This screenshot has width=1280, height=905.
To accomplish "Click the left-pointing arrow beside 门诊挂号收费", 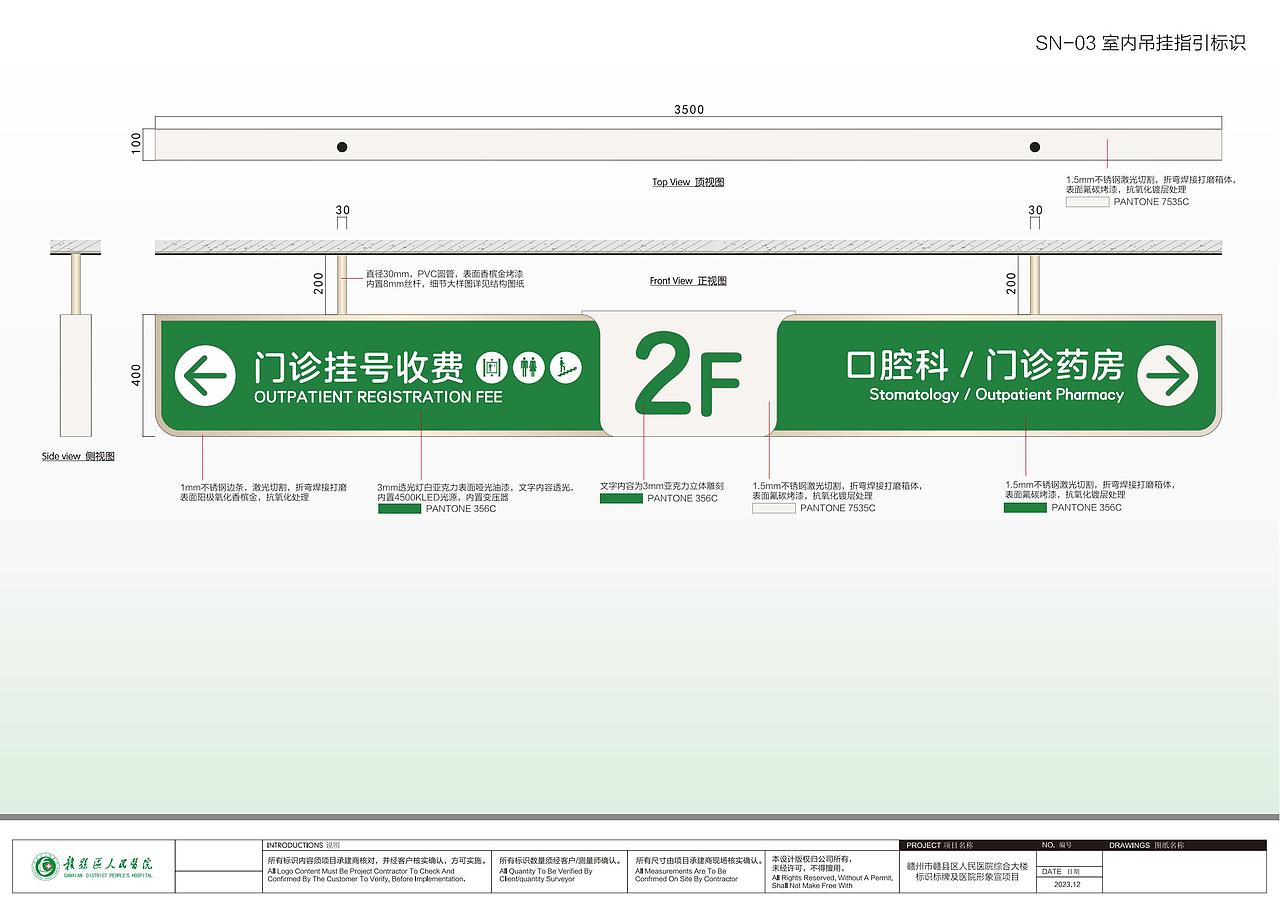I will tap(204, 375).
